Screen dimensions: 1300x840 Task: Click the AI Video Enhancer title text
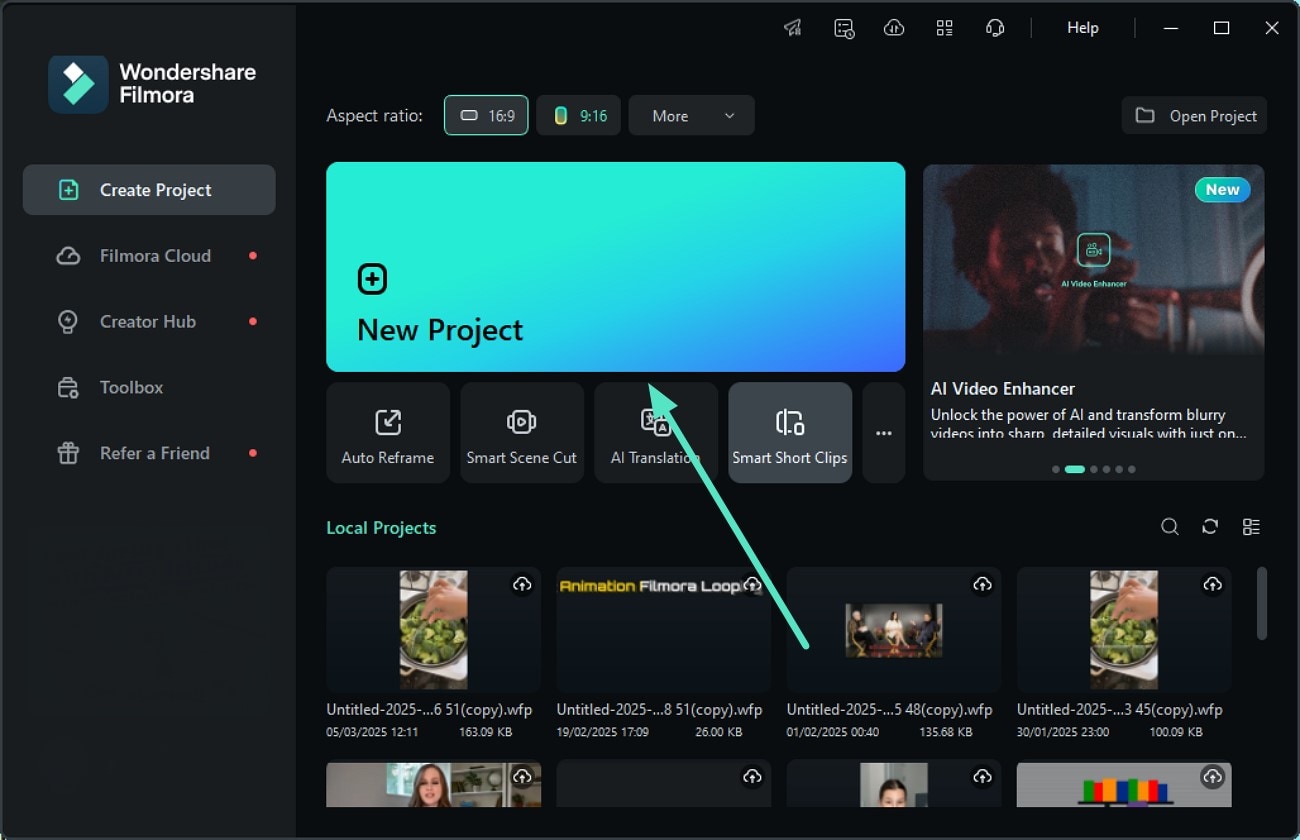(x=1003, y=389)
